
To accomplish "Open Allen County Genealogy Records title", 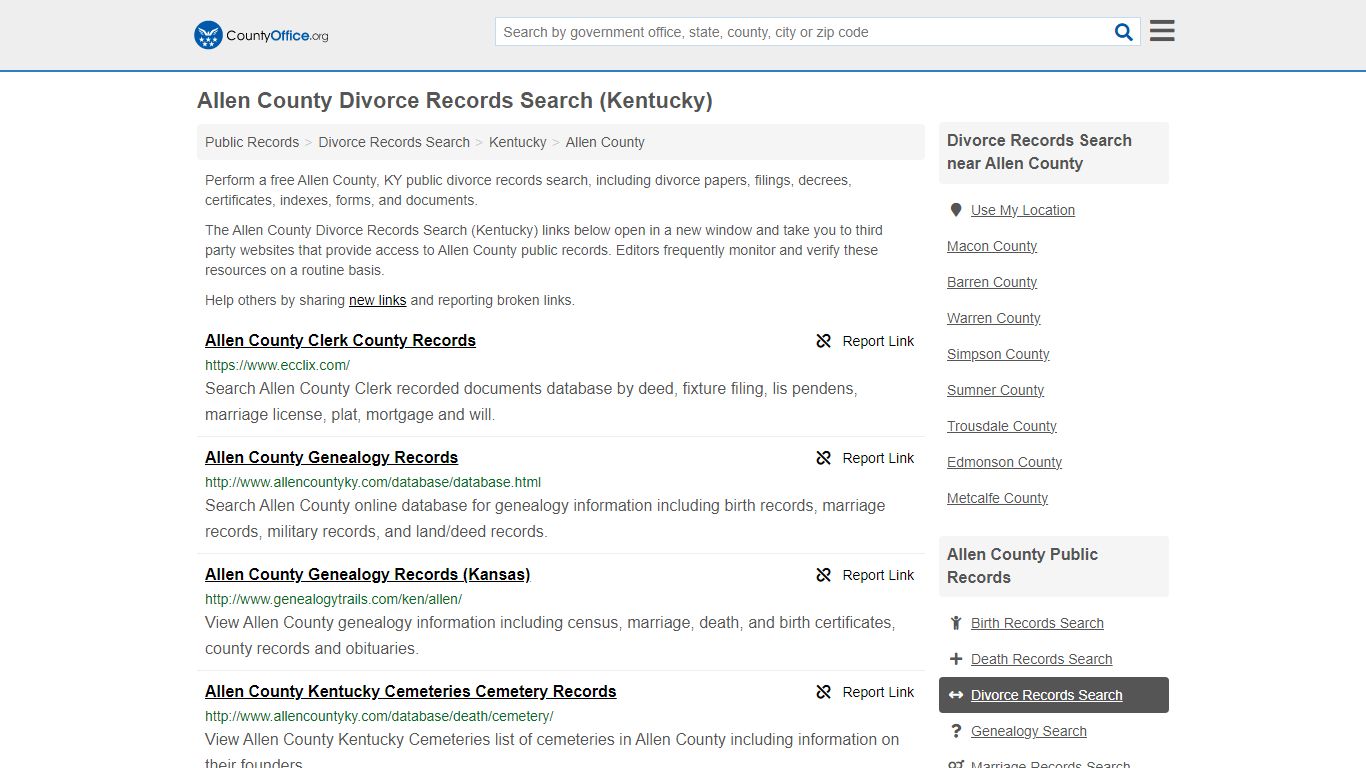I will (331, 457).
